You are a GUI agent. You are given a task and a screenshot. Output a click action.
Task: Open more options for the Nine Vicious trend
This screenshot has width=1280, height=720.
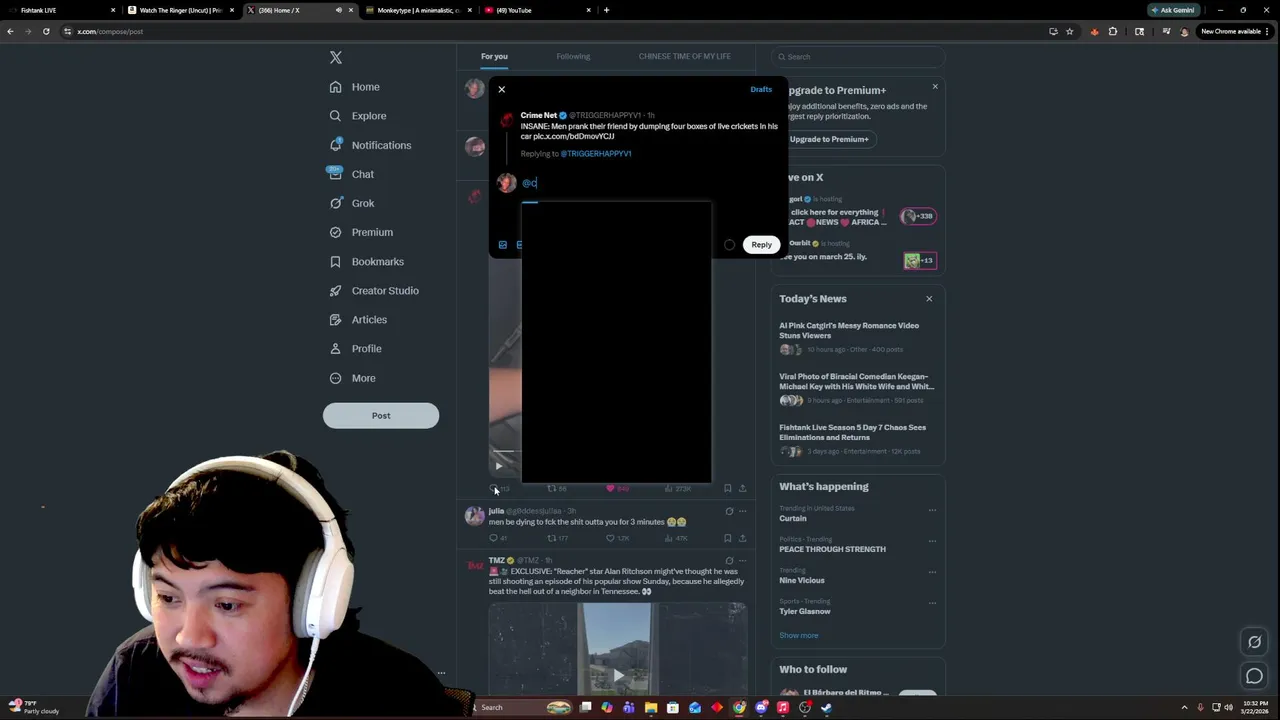tap(932, 572)
